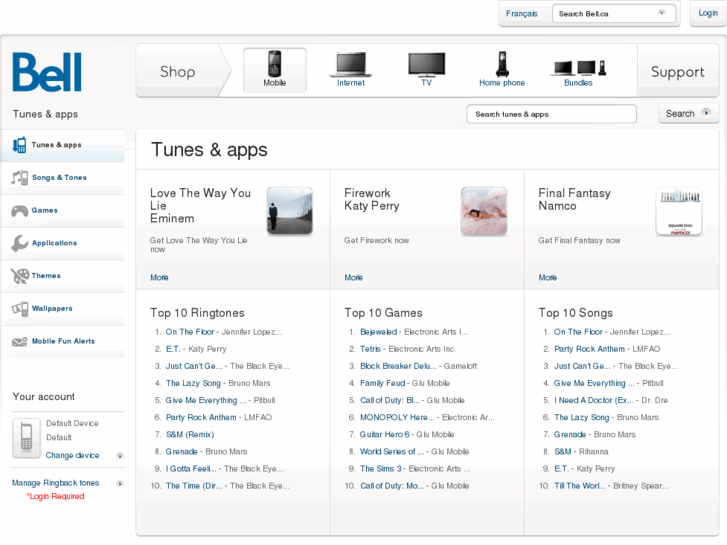Switch language to Français

point(521,14)
